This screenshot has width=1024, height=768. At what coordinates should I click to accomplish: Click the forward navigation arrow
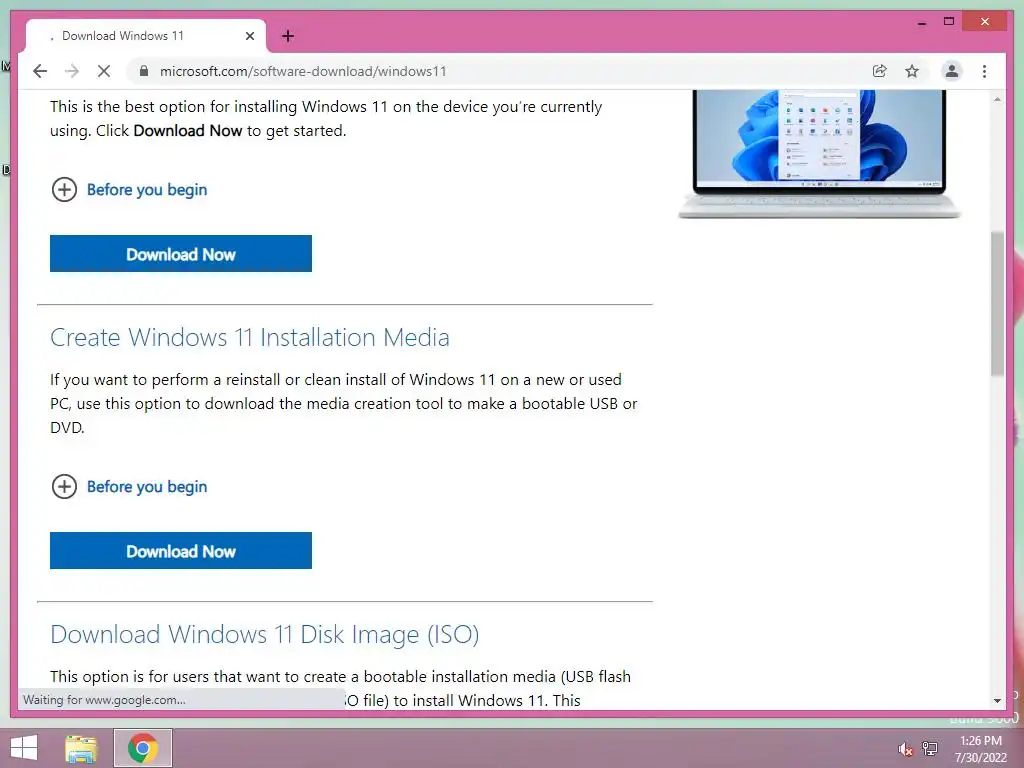tap(72, 71)
